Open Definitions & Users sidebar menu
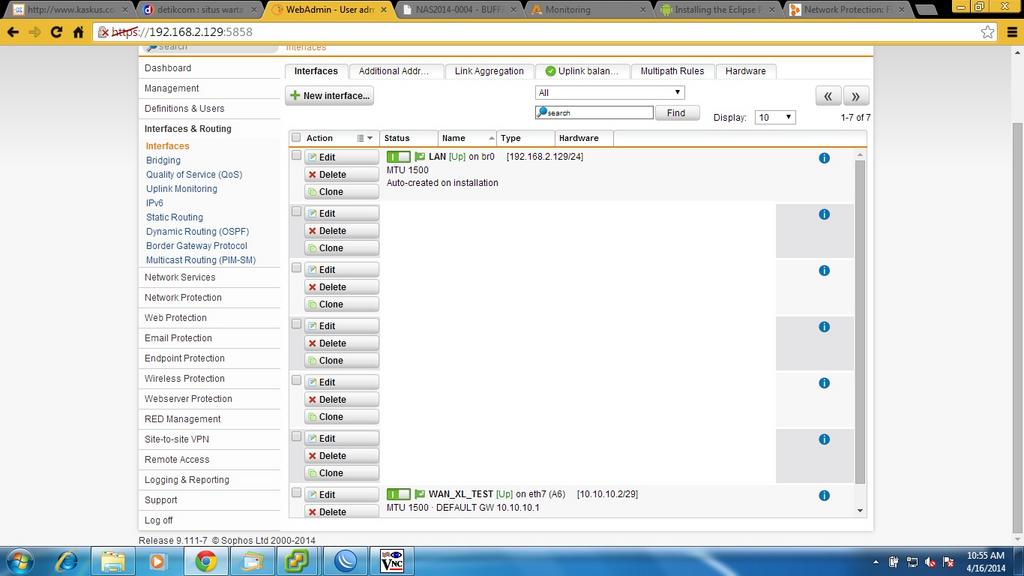Screen dimensions: 1024x576 184,108
